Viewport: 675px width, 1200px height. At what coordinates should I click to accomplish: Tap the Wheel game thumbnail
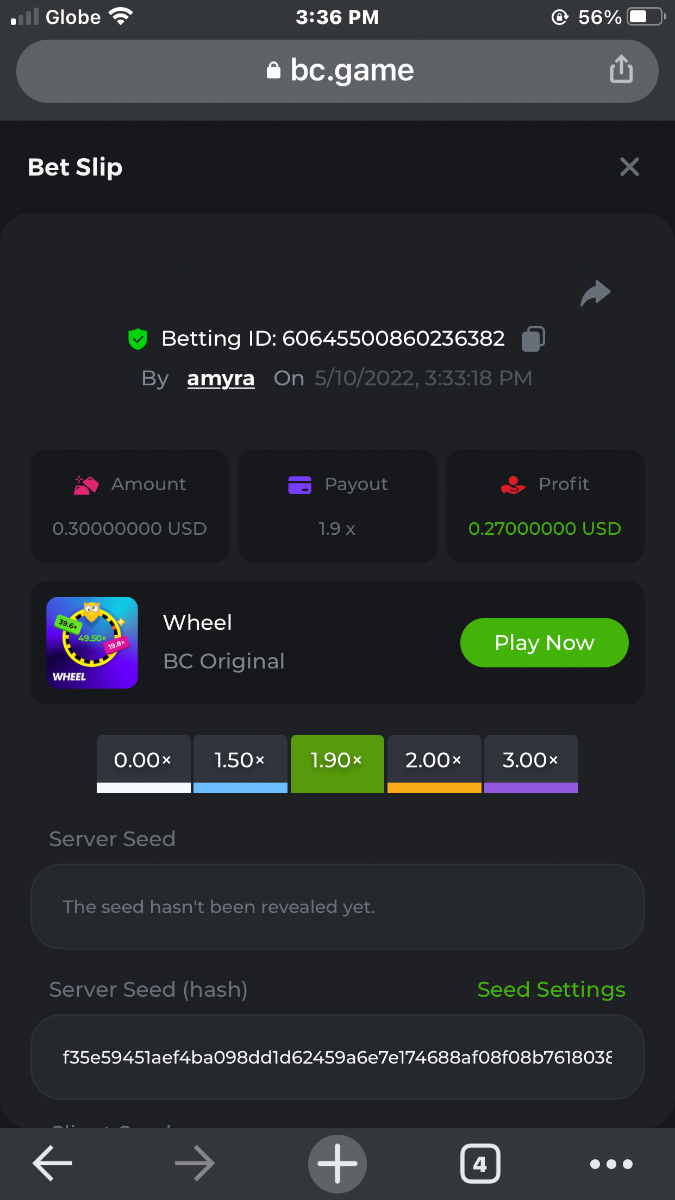92,643
